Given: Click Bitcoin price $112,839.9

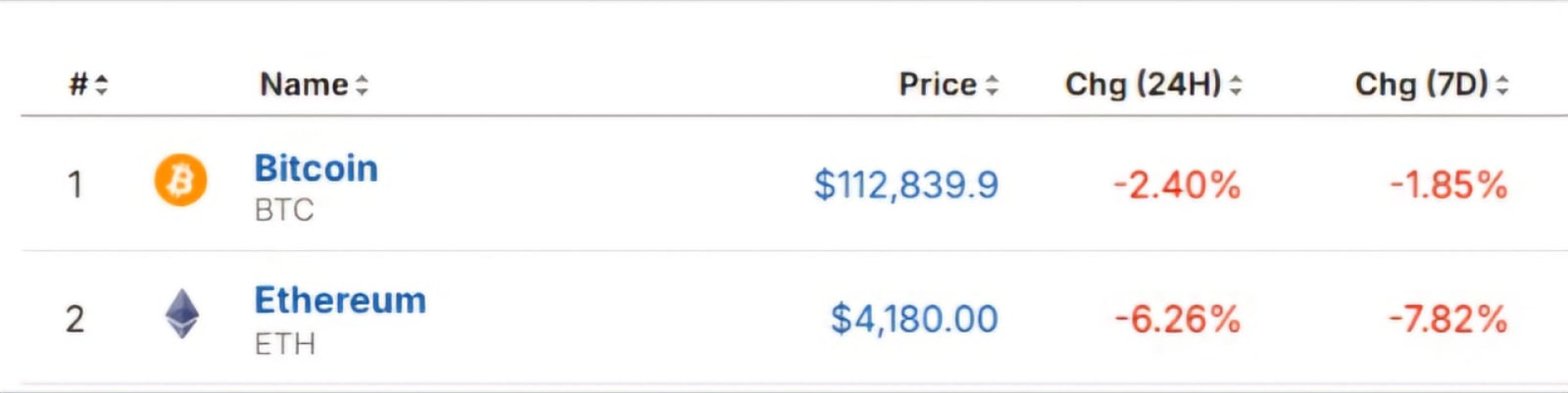Looking at the screenshot, I should 906,185.
